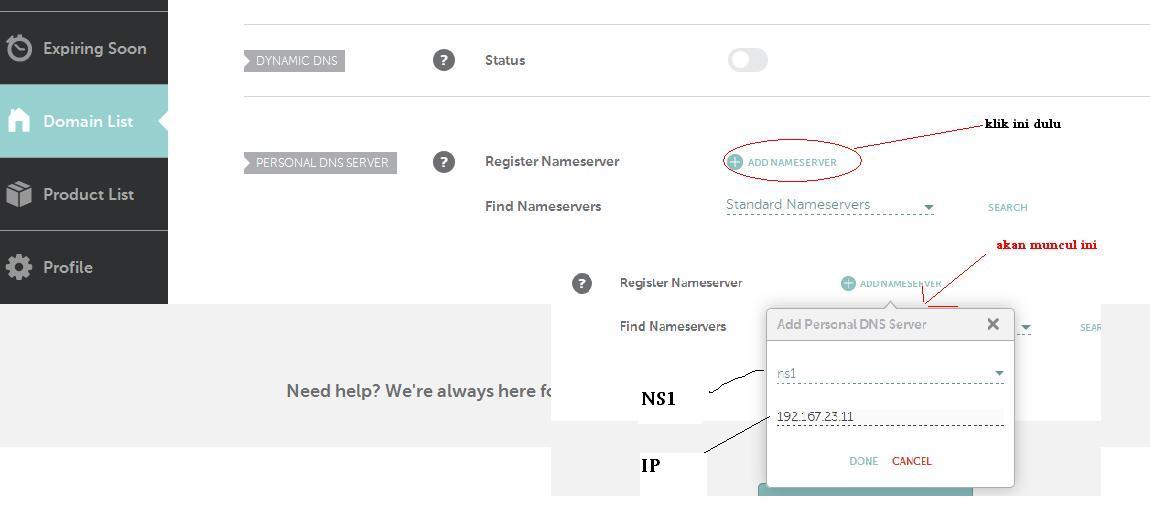
Task: Click question mark icon beside lower Register Nameserver
Action: 581,283
